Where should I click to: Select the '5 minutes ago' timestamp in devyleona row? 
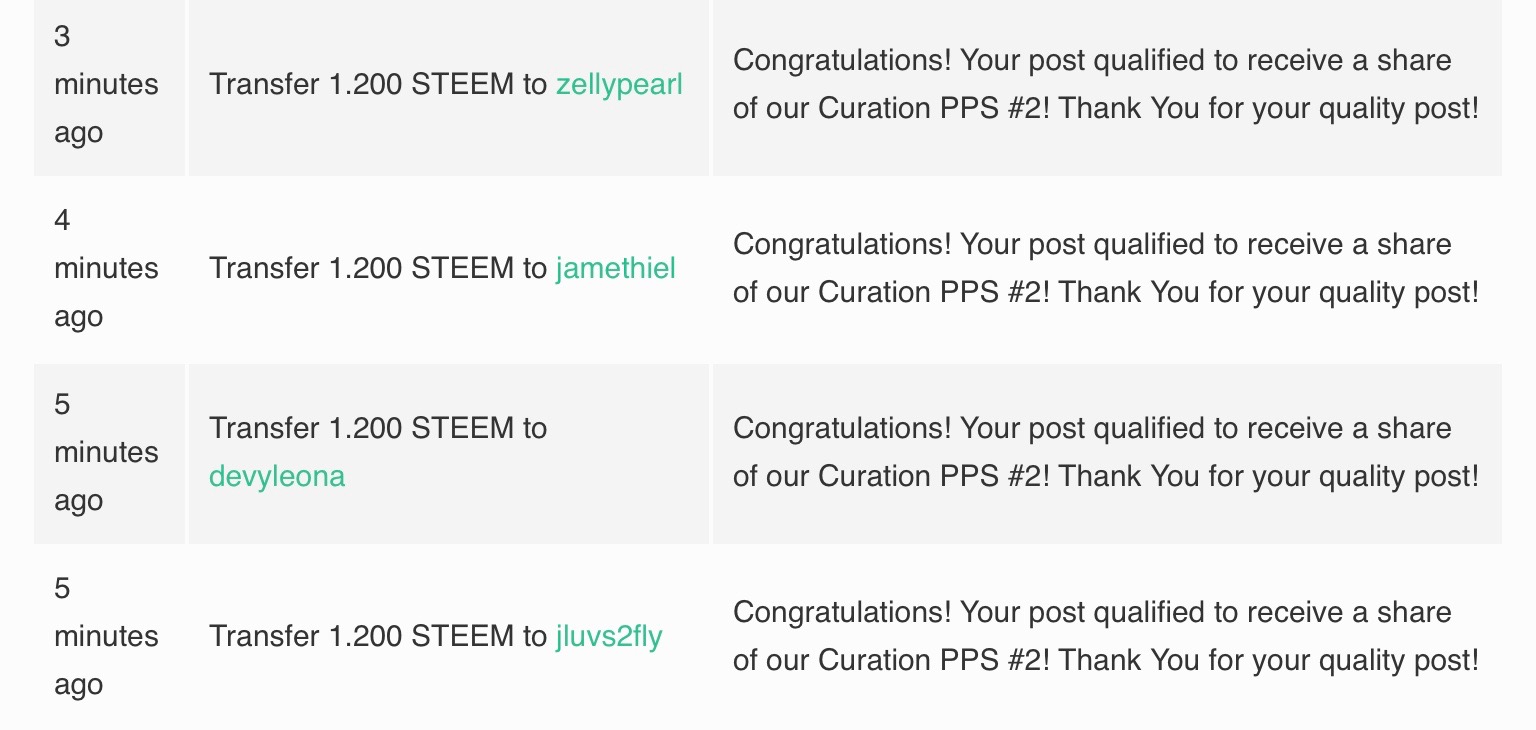coord(106,452)
